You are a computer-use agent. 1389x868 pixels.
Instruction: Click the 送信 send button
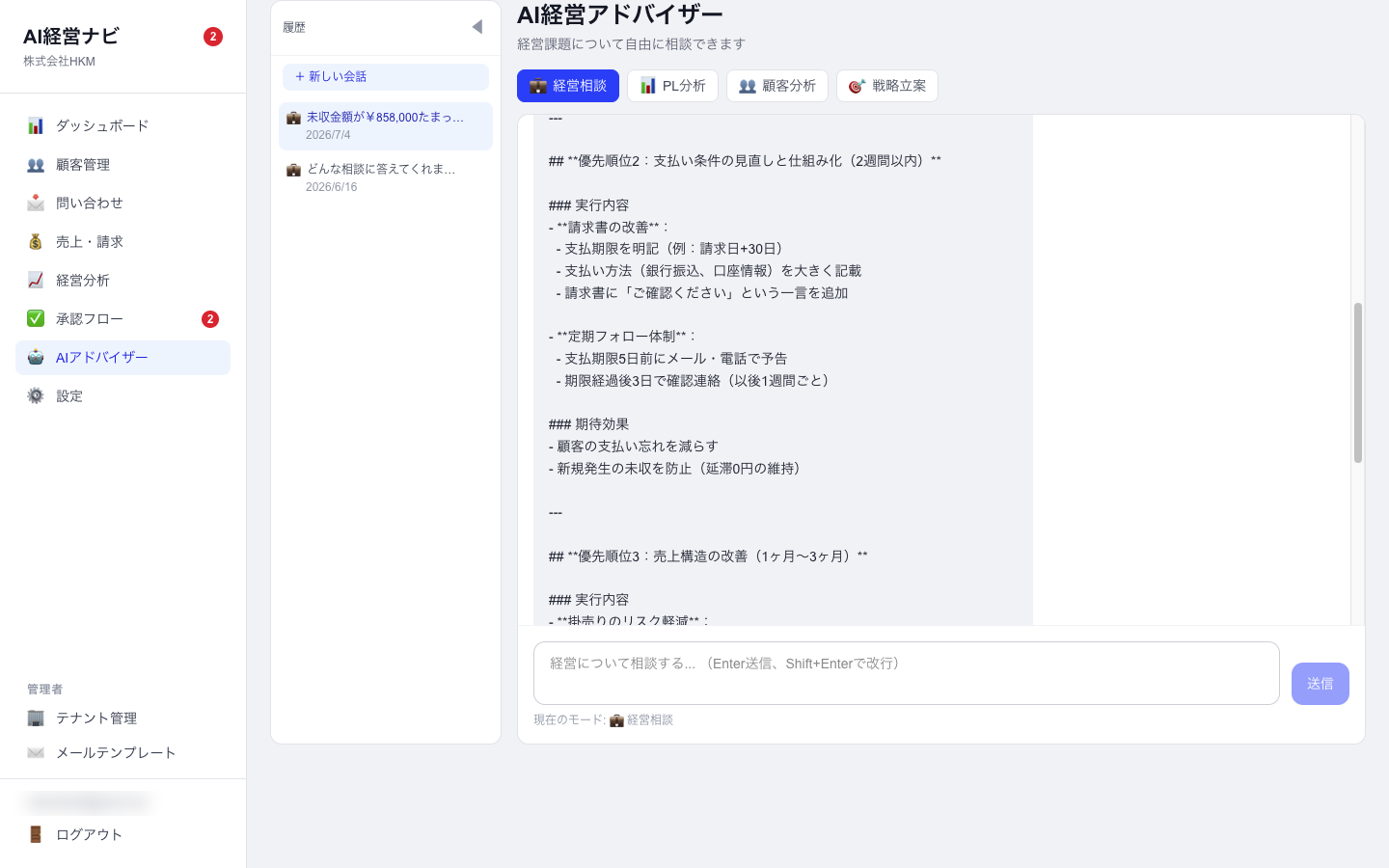1321,684
